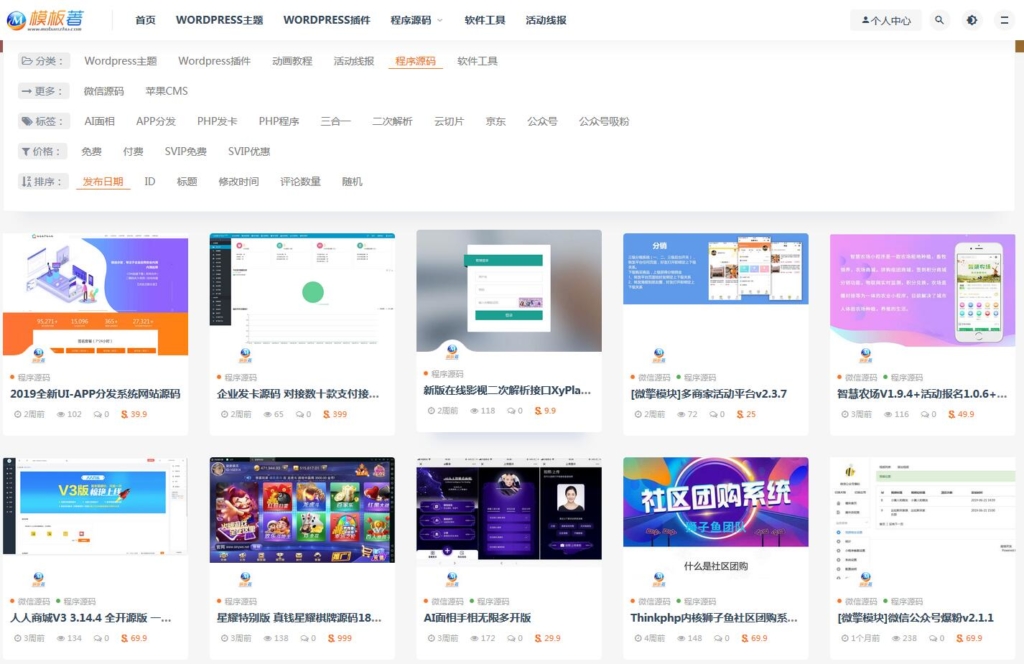Sort the list by ID

click(150, 182)
